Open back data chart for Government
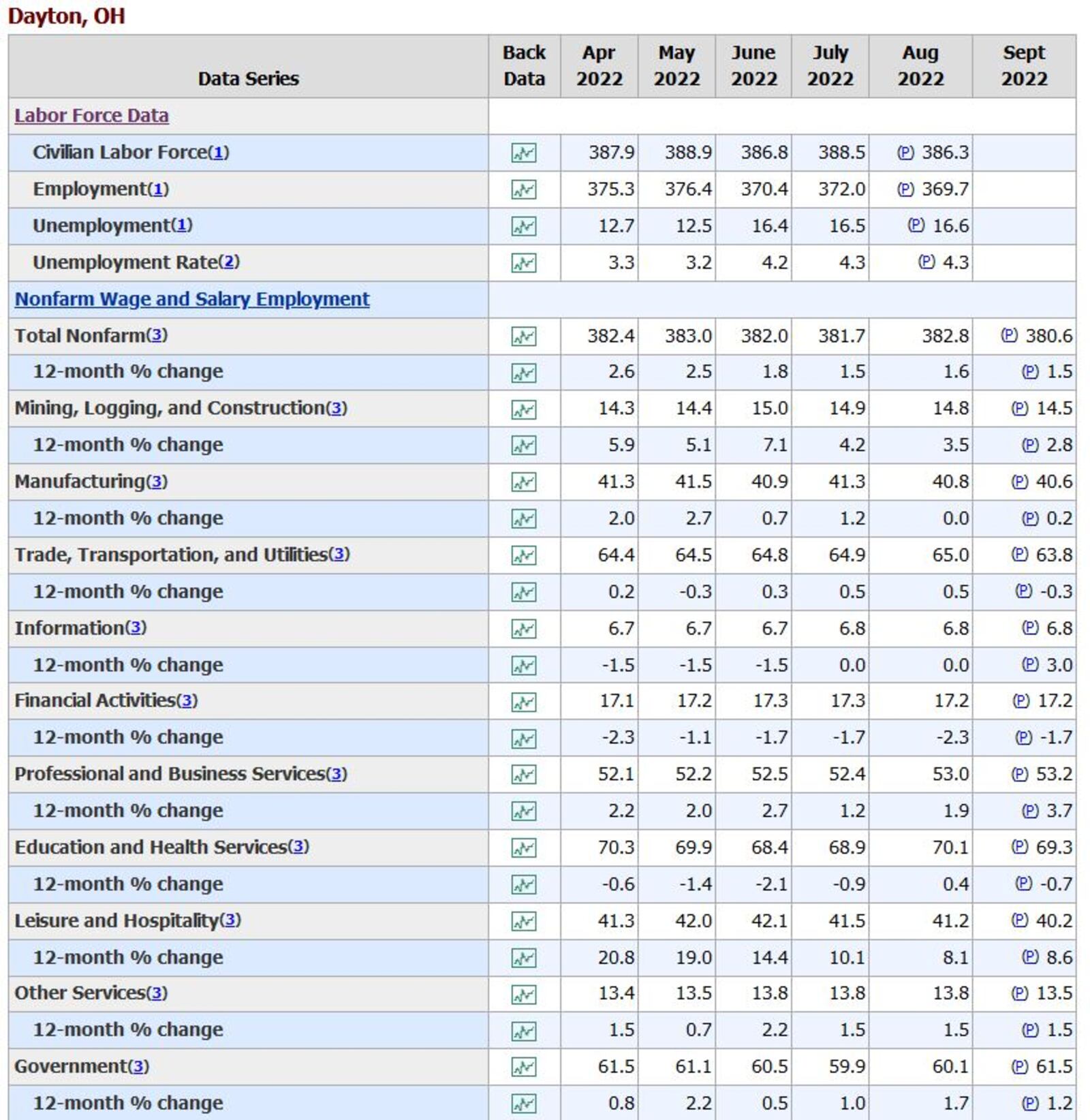 coord(525,1068)
